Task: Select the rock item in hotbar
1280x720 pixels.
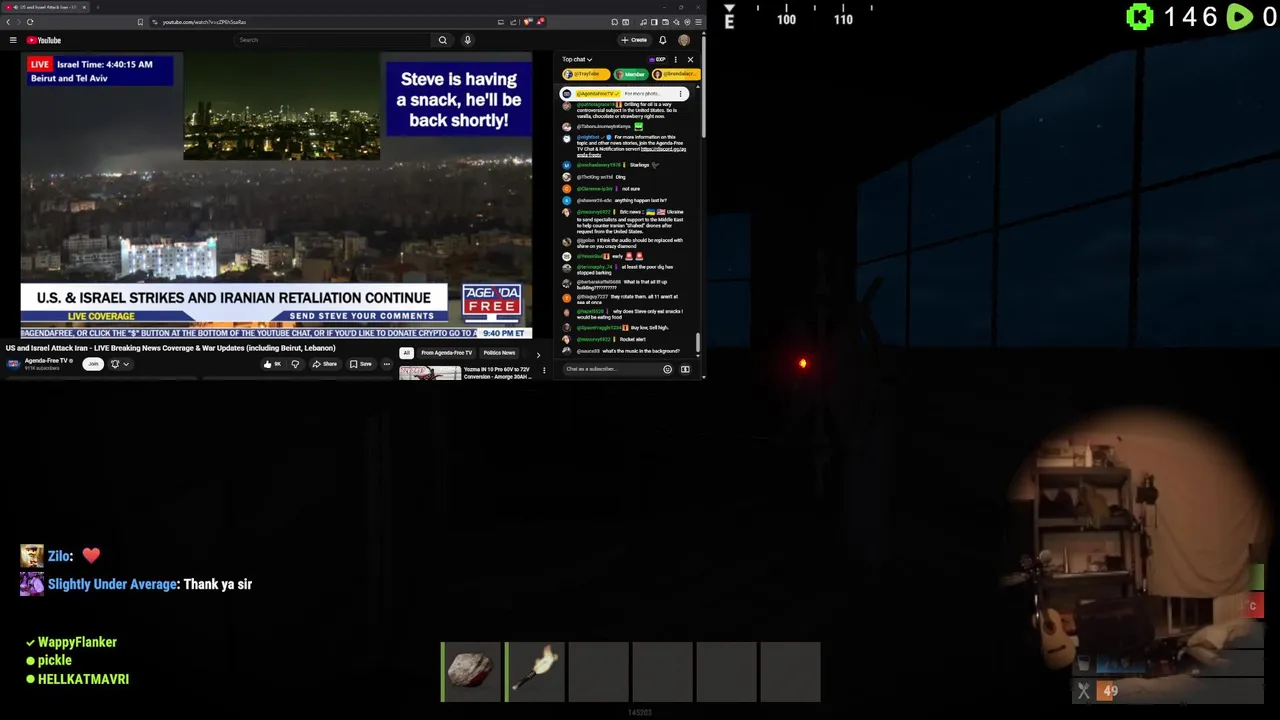Action: point(470,671)
